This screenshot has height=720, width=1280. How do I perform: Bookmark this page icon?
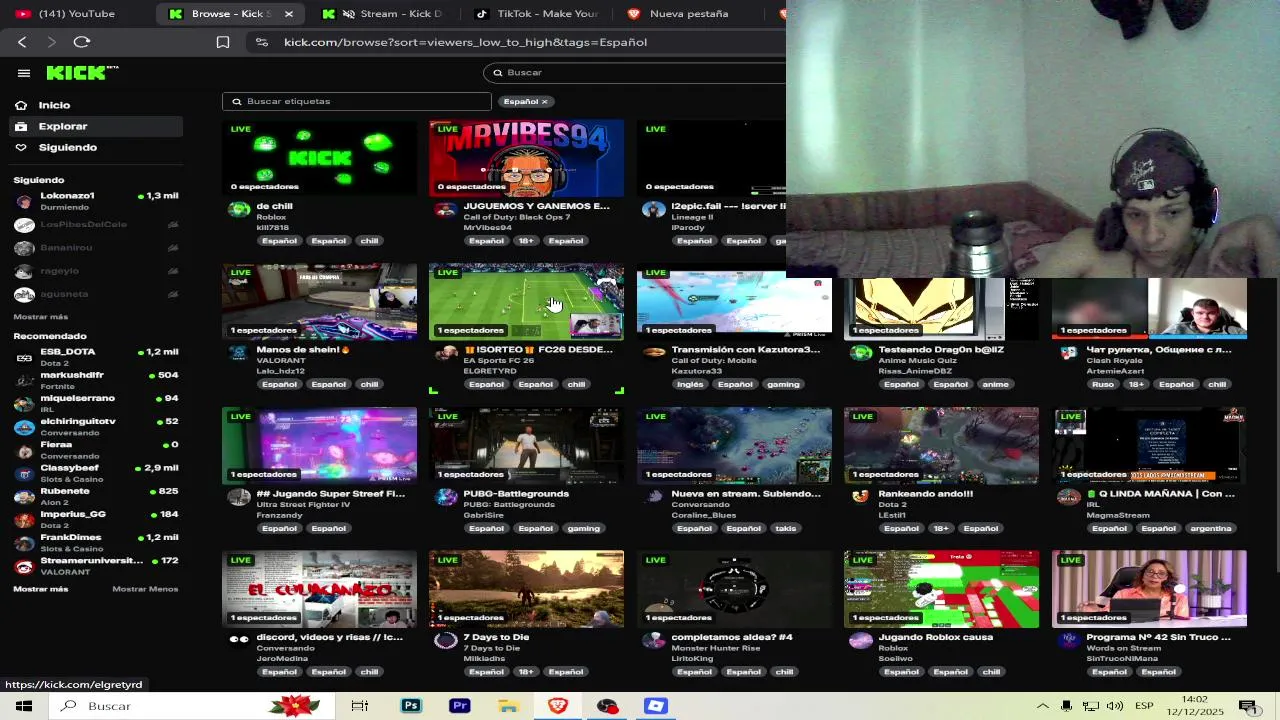223,42
